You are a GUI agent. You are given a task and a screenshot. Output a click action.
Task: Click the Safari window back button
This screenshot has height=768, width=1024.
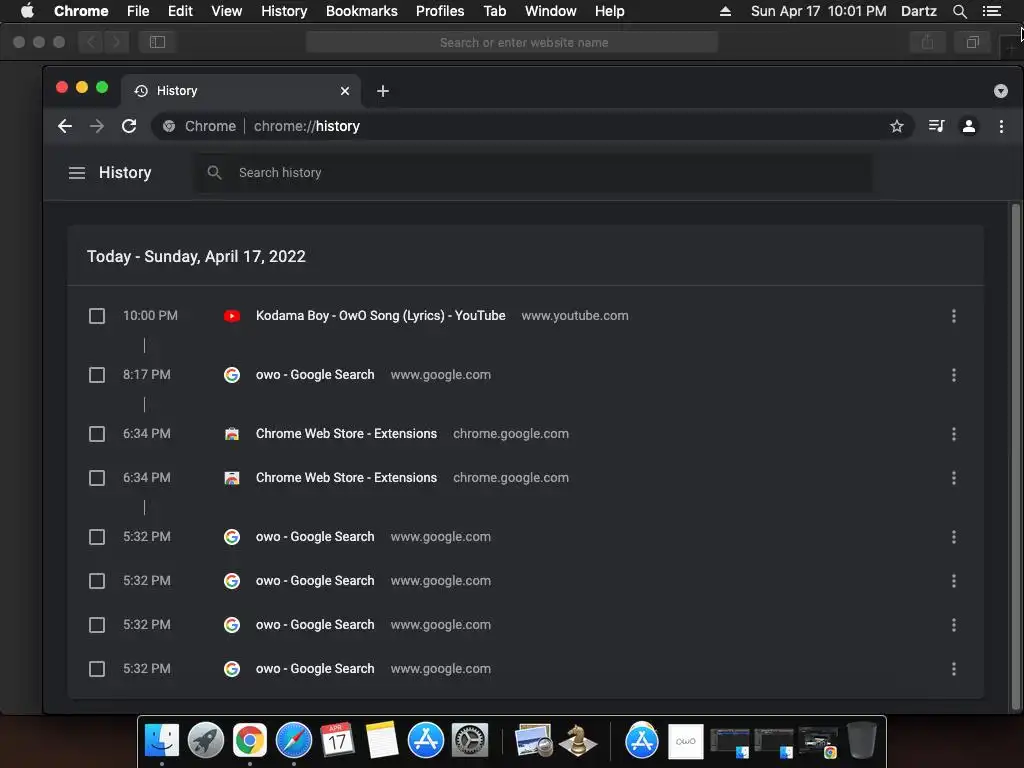click(x=91, y=42)
